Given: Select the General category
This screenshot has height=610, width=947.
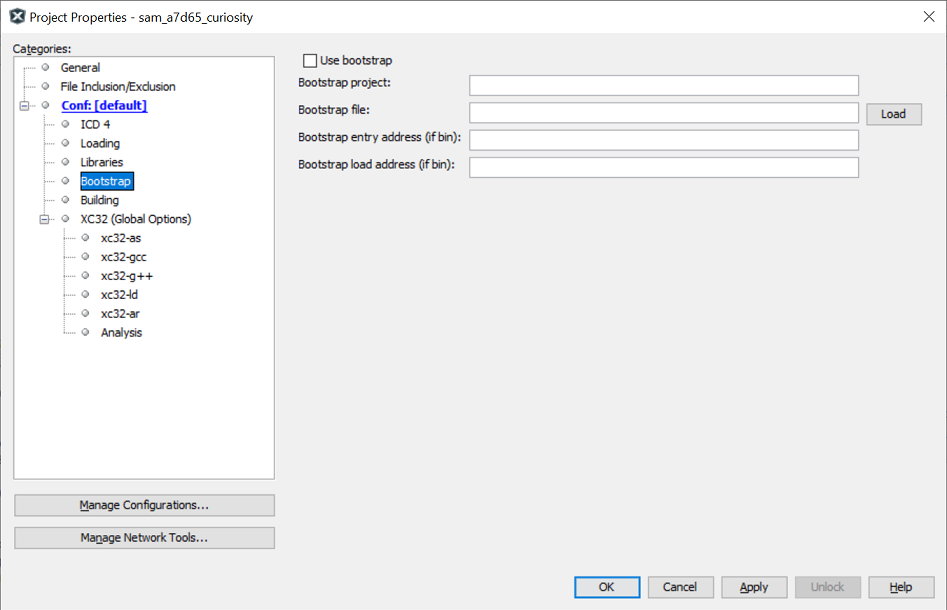Looking at the screenshot, I should pos(80,68).
